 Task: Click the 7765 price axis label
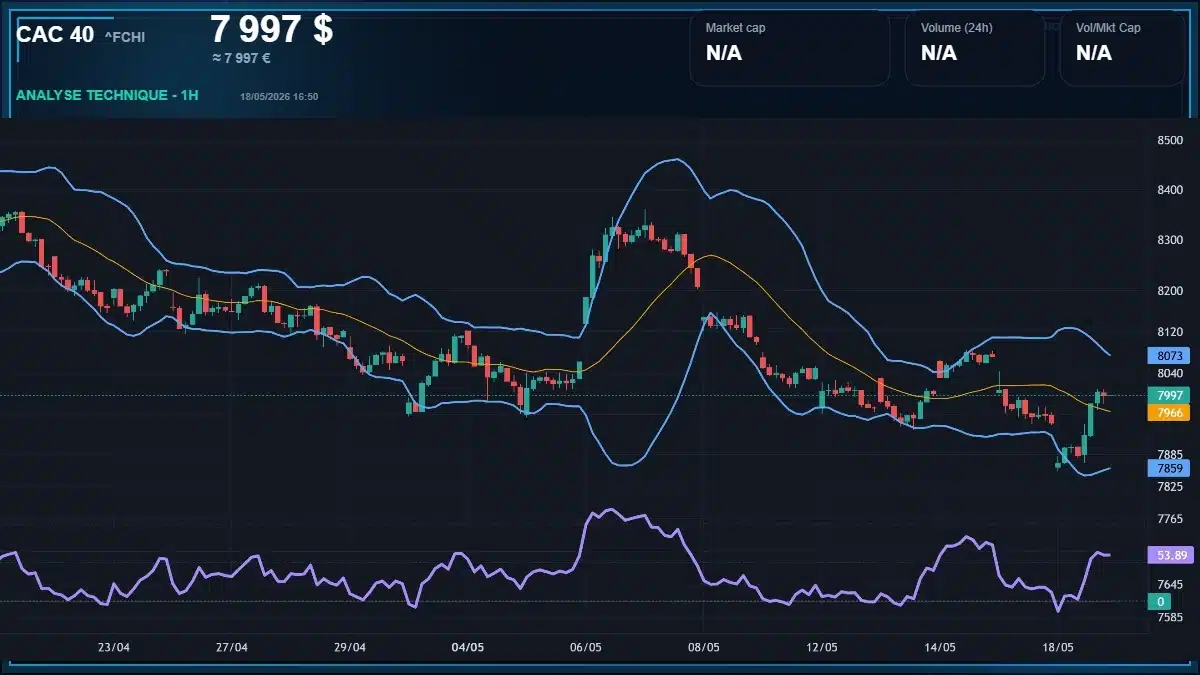coord(1170,519)
